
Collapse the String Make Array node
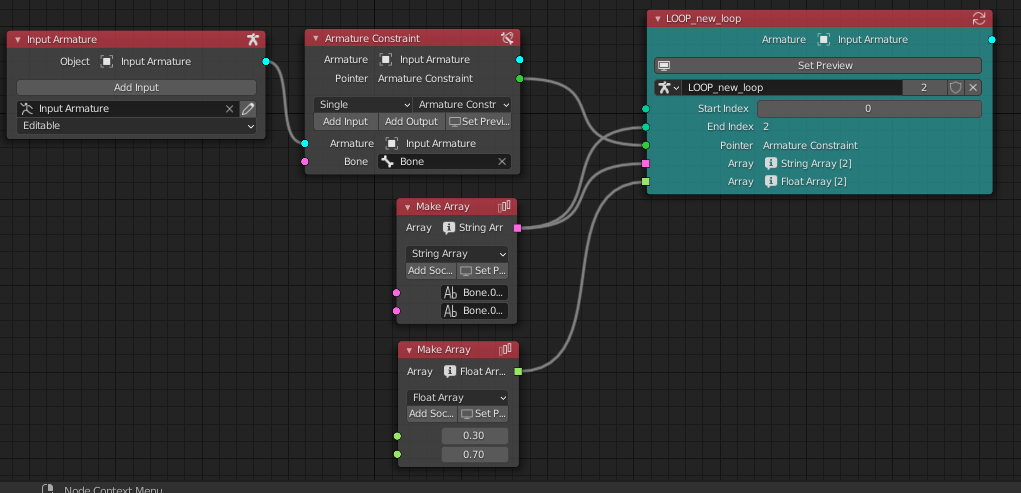(408, 207)
